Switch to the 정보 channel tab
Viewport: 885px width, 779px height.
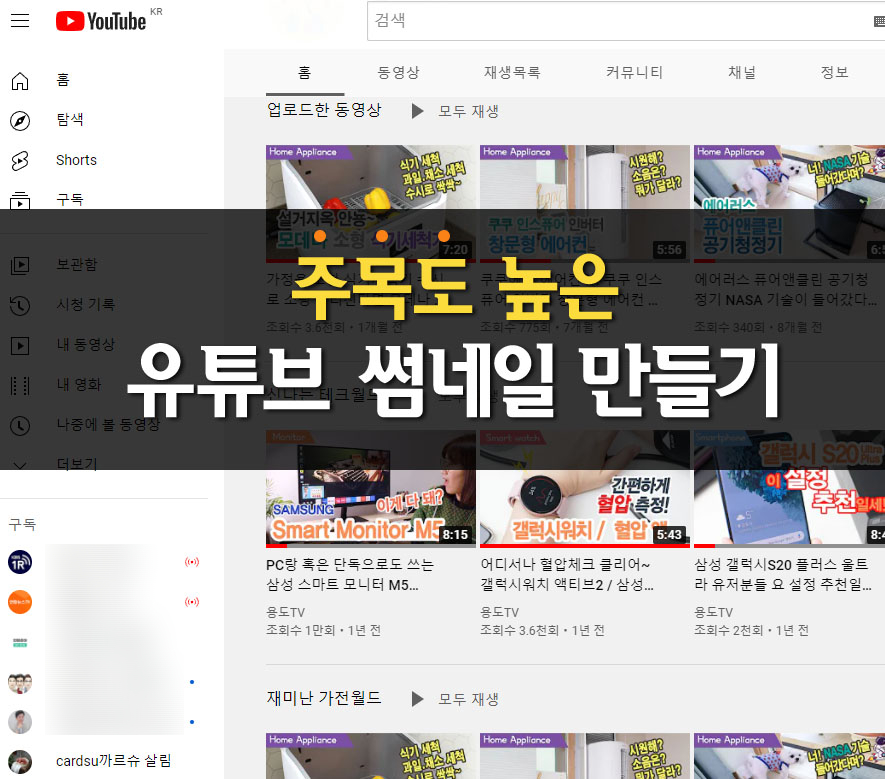(834, 72)
